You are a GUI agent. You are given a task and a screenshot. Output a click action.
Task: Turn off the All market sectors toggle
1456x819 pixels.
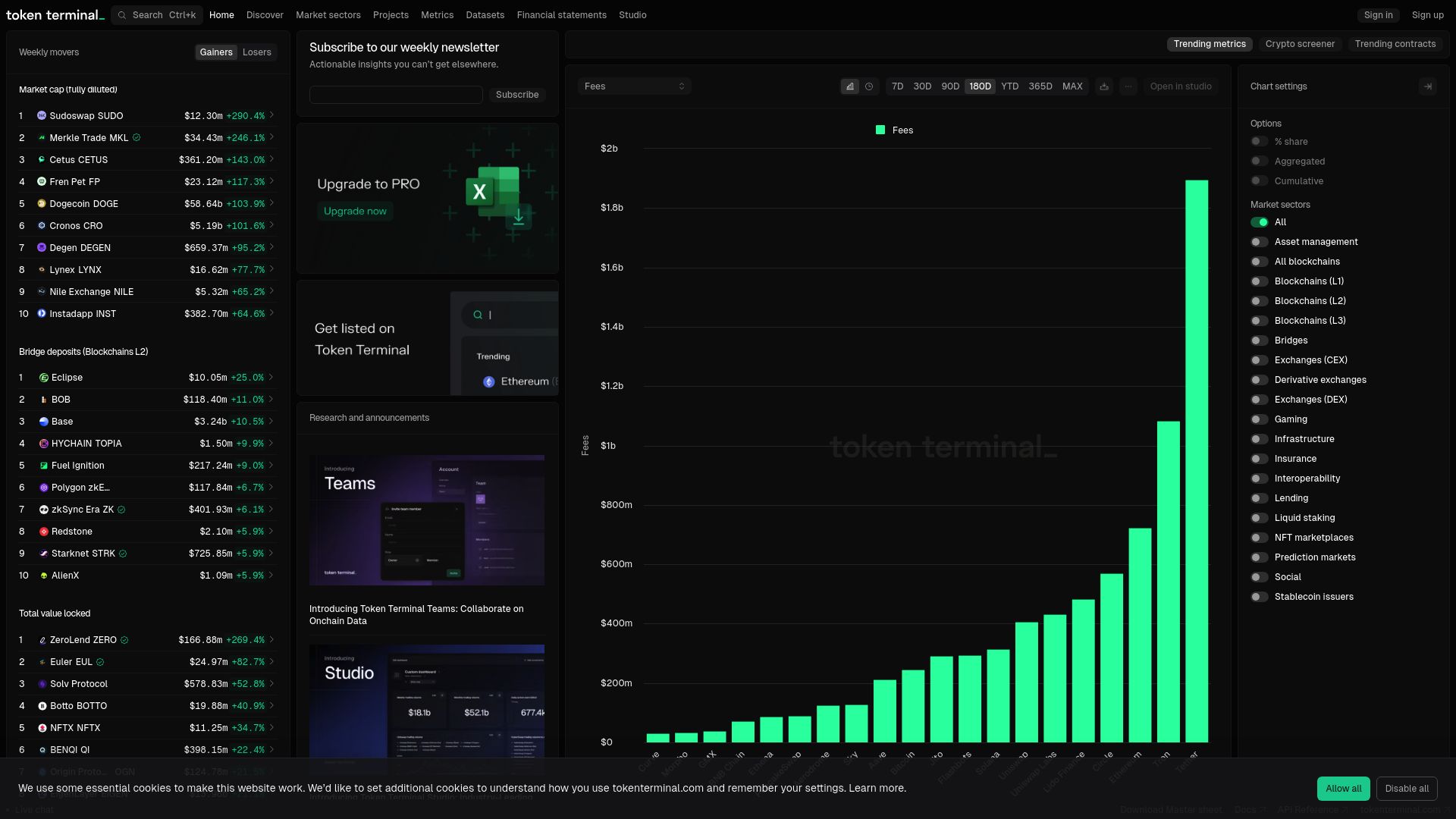pyautogui.click(x=1260, y=222)
